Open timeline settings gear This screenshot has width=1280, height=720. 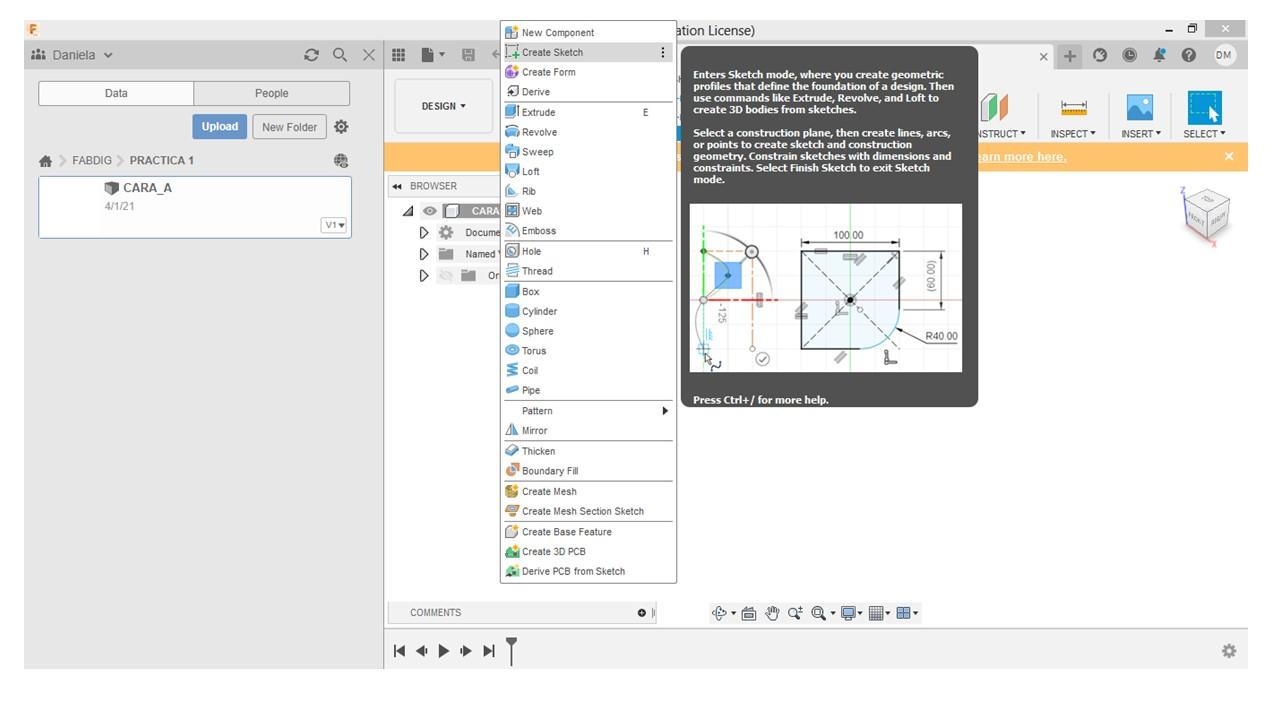pyautogui.click(x=1229, y=651)
